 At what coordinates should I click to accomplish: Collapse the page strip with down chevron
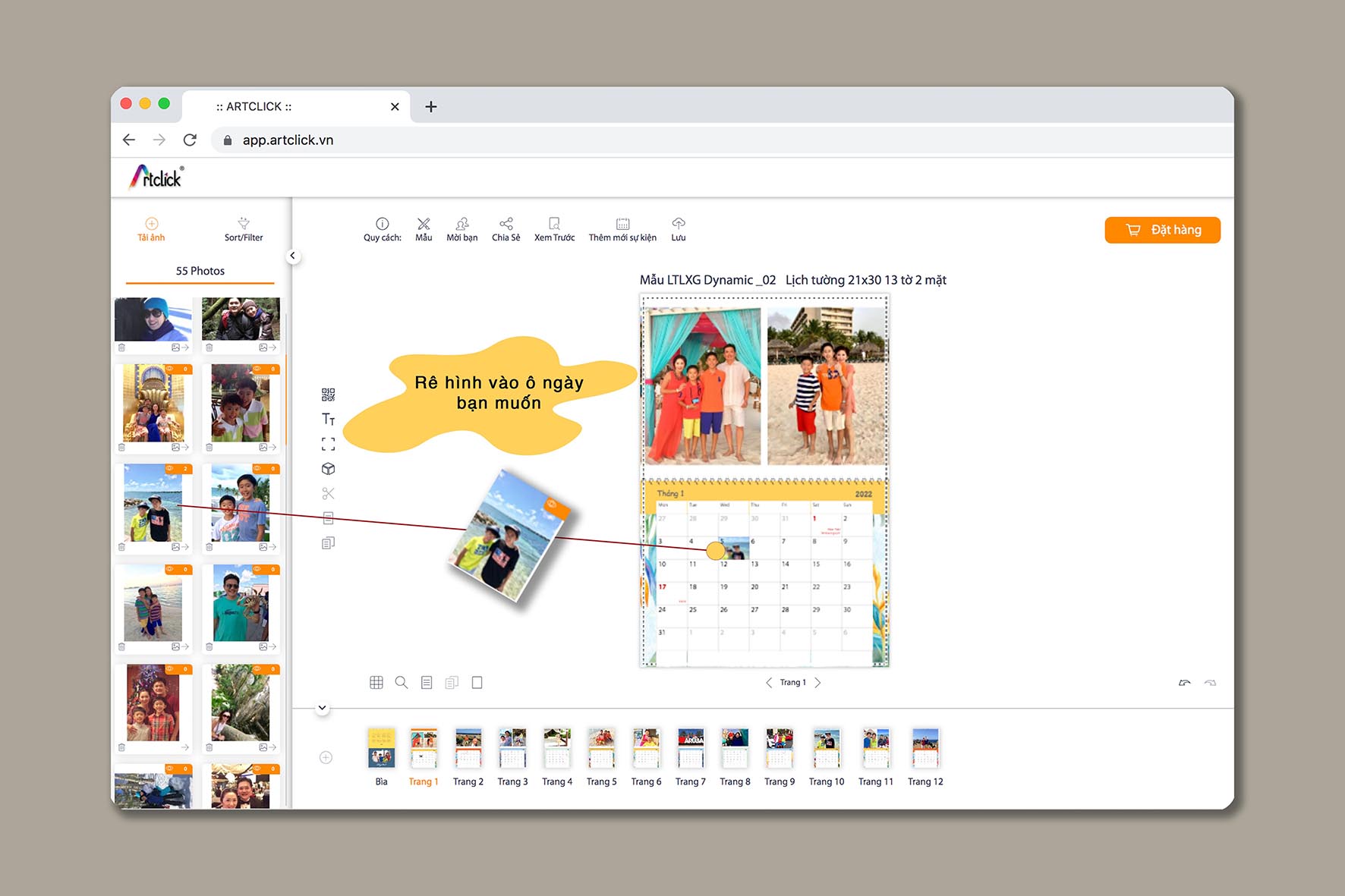(322, 708)
